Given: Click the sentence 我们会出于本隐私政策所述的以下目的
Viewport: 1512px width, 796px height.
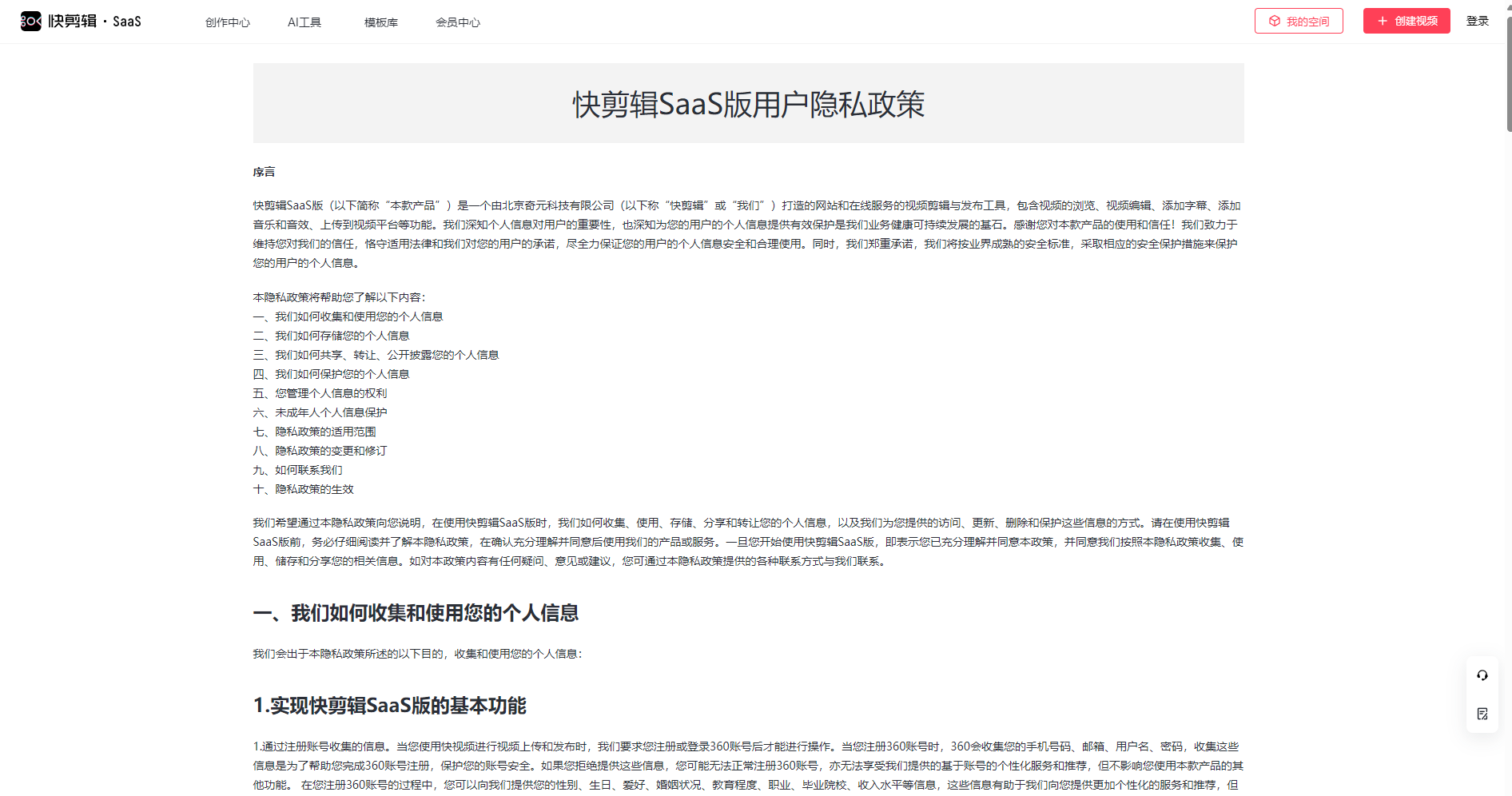Looking at the screenshot, I should [x=418, y=654].
